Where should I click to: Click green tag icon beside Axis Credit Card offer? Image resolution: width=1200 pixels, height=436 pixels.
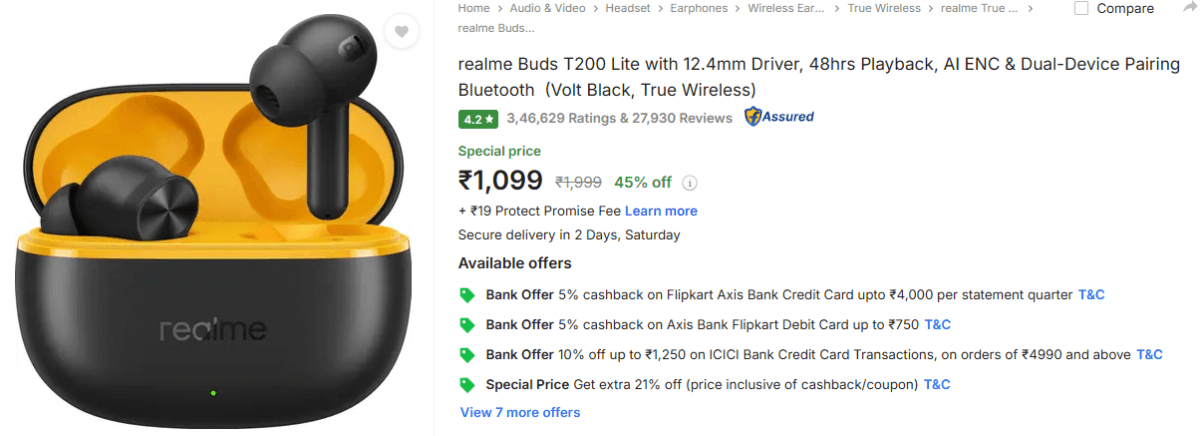coord(466,295)
